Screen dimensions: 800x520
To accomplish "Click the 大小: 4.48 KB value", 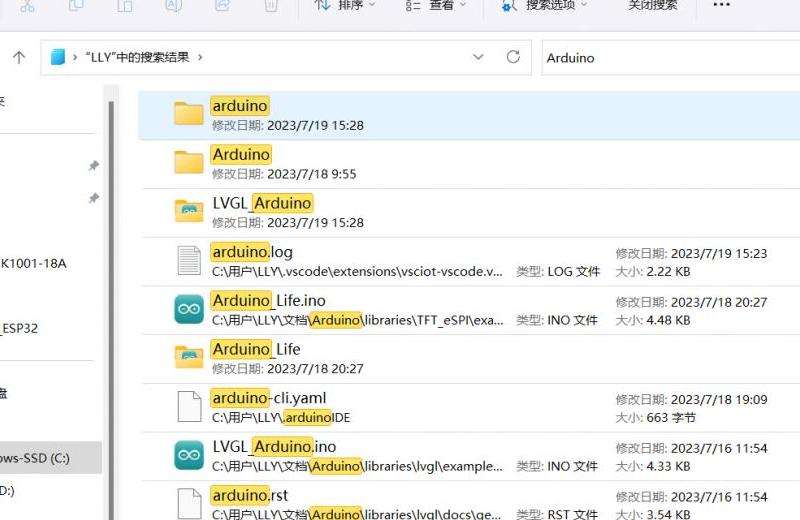I will (x=653, y=320).
